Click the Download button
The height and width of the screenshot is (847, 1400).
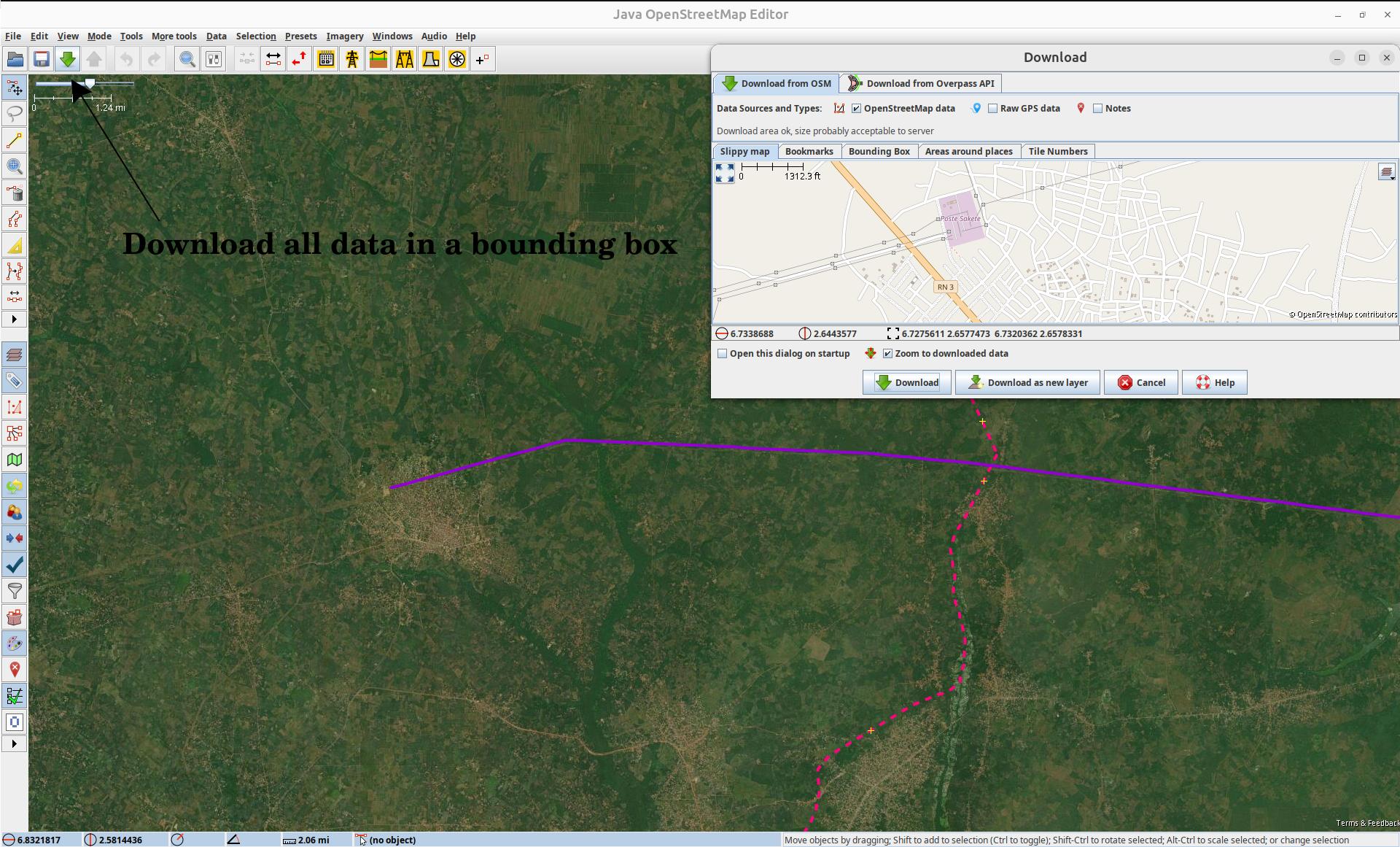tap(906, 383)
